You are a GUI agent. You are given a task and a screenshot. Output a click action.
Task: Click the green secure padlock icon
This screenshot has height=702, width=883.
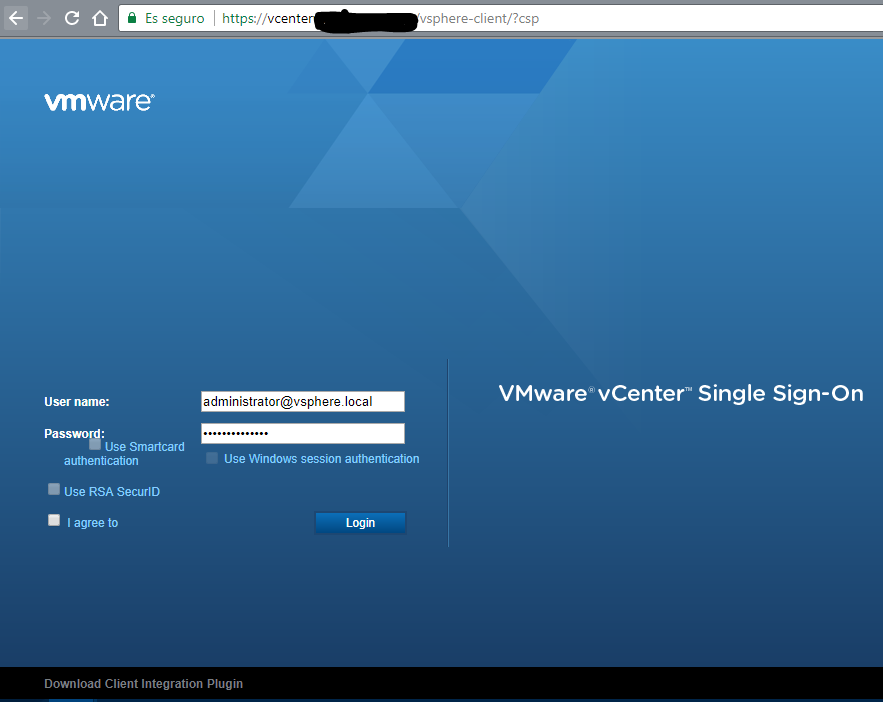point(132,18)
